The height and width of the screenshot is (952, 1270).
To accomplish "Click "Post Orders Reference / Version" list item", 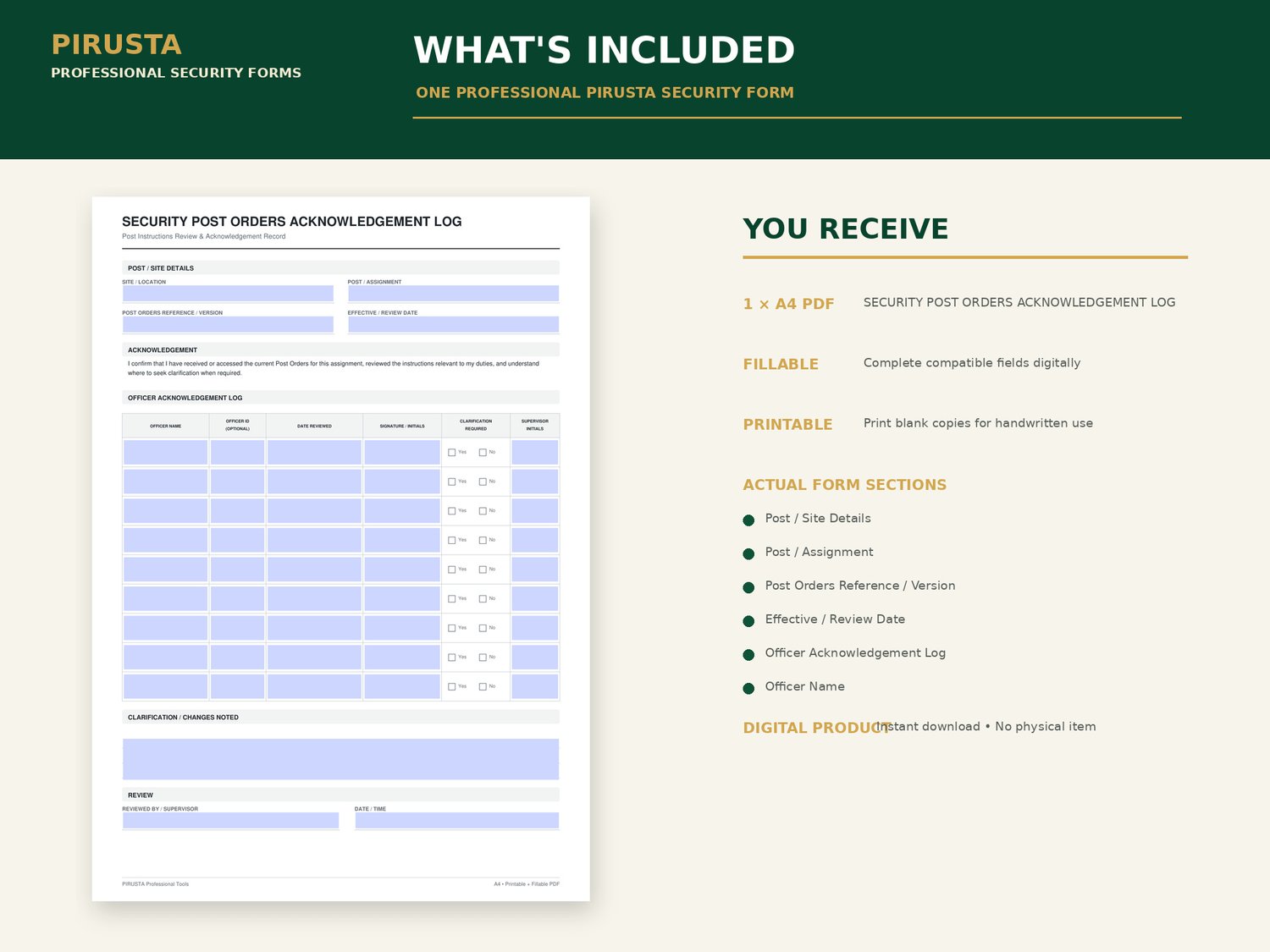I will pos(860,586).
